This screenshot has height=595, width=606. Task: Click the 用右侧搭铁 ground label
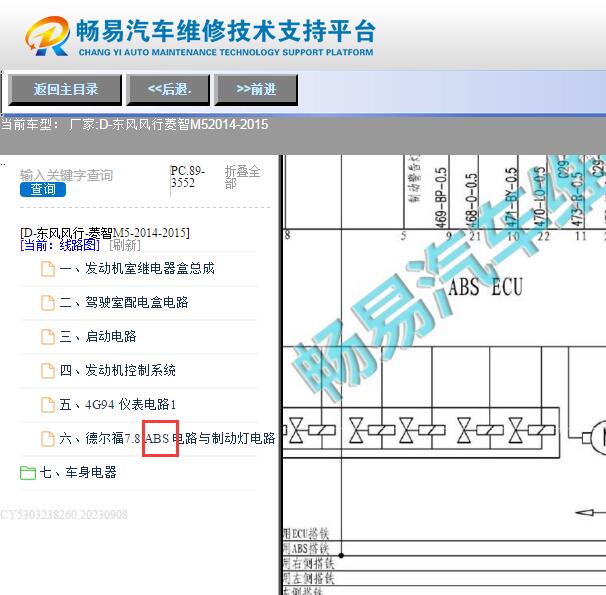[x=309, y=563]
